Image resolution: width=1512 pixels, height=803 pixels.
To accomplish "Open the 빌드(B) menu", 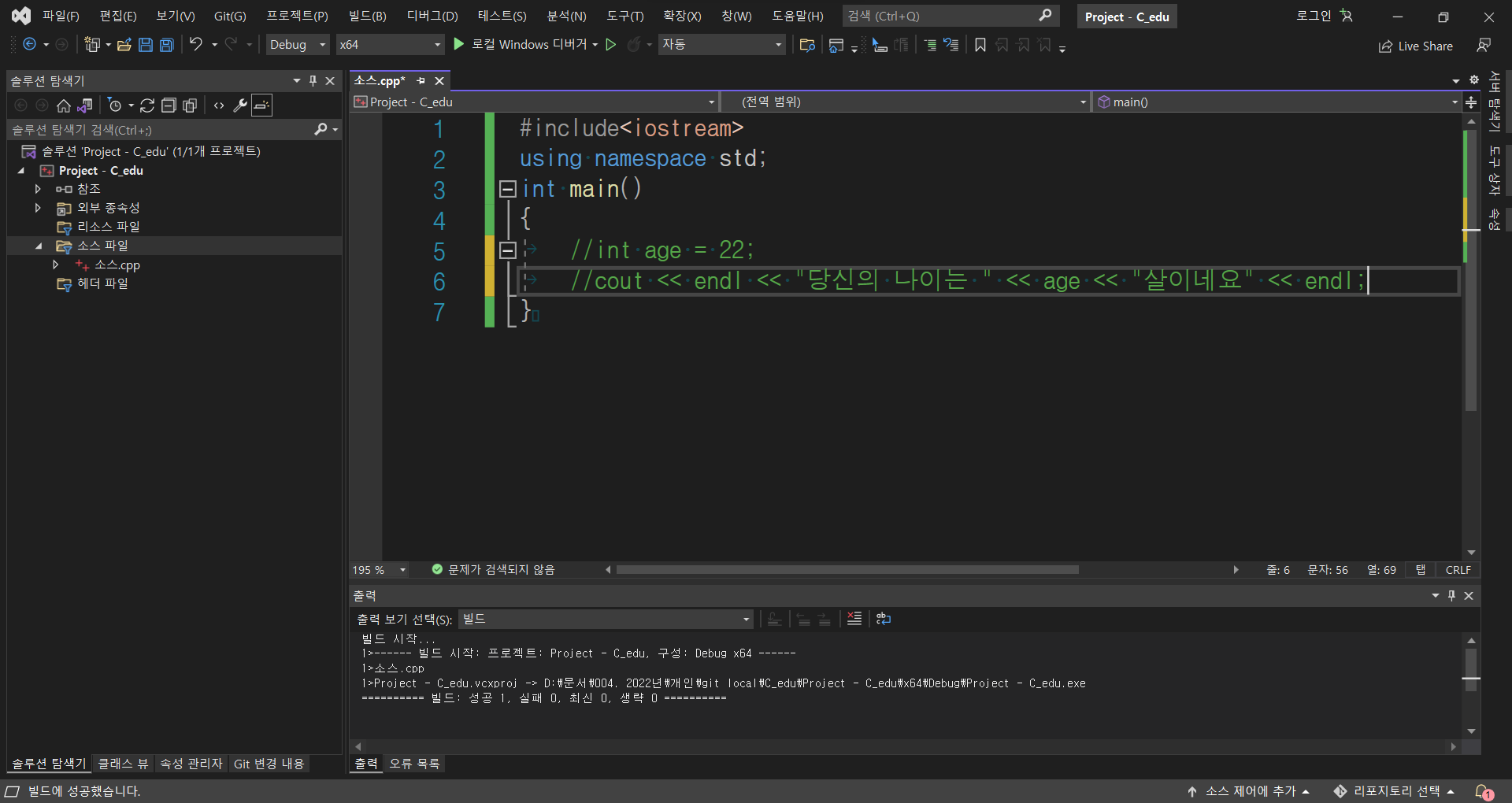I will click(368, 16).
